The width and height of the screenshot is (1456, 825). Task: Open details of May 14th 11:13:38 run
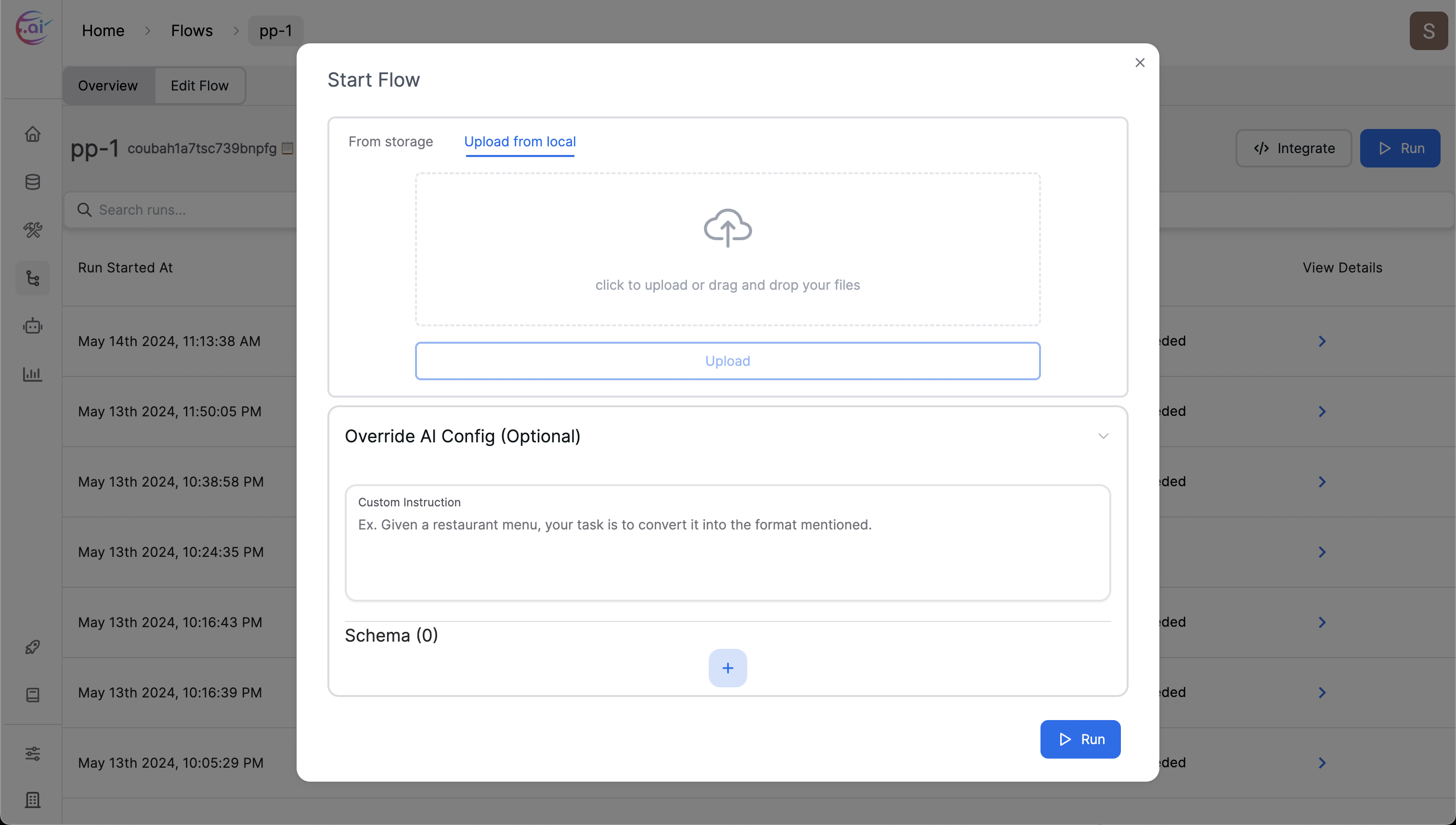click(1322, 341)
